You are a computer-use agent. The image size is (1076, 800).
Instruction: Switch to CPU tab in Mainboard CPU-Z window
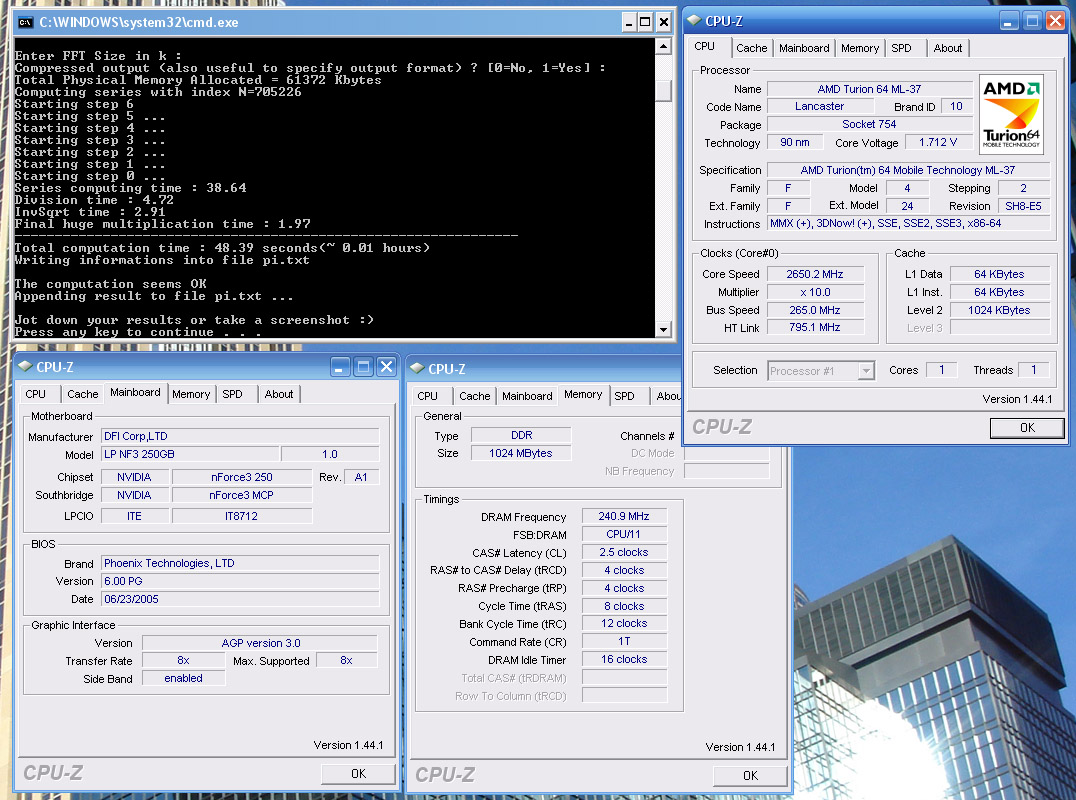click(36, 395)
